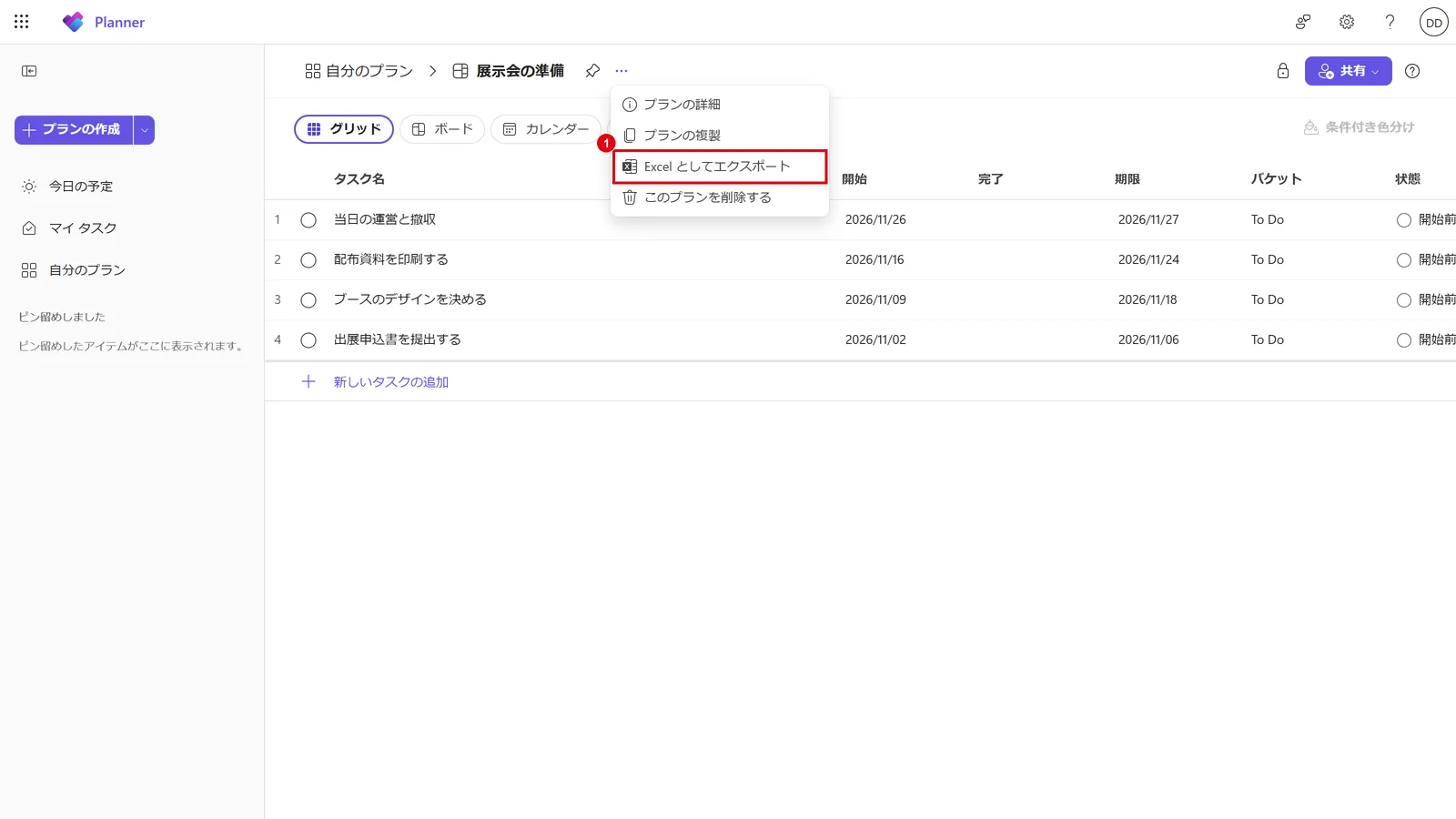1456x819 pixels.
Task: Mark ブースのデザインを決める task complete
Action: tap(308, 300)
